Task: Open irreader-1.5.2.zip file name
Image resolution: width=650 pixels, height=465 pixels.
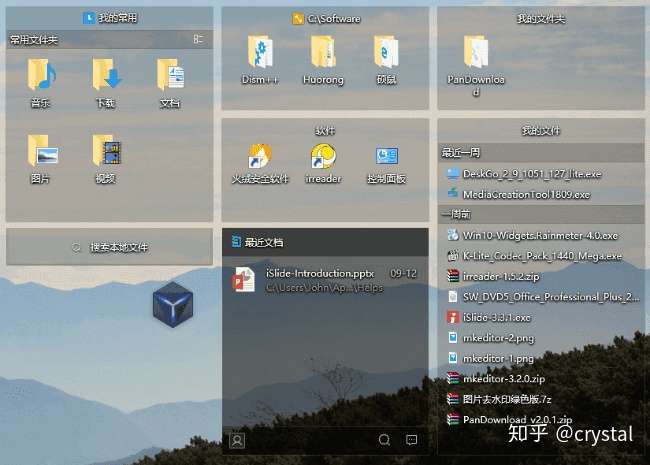Action: pos(501,276)
